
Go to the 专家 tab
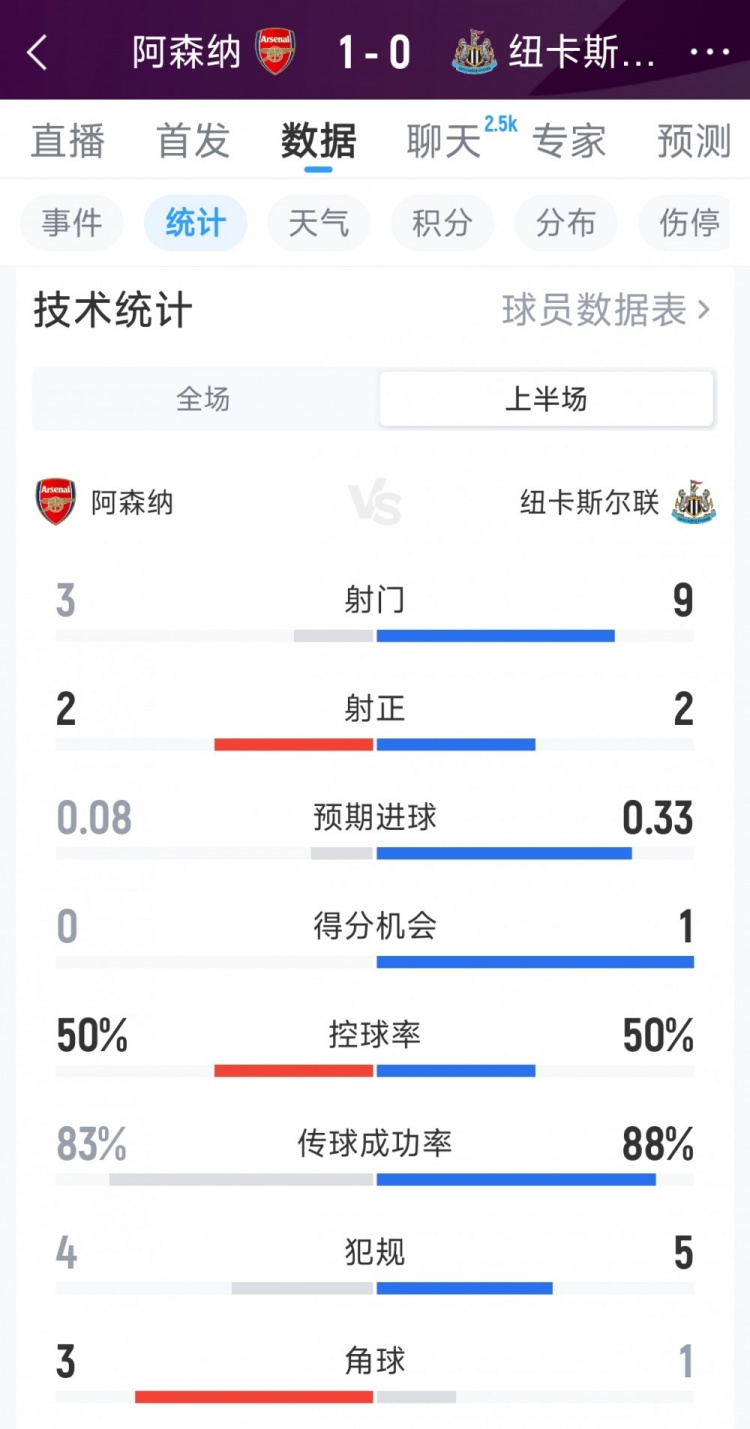569,141
